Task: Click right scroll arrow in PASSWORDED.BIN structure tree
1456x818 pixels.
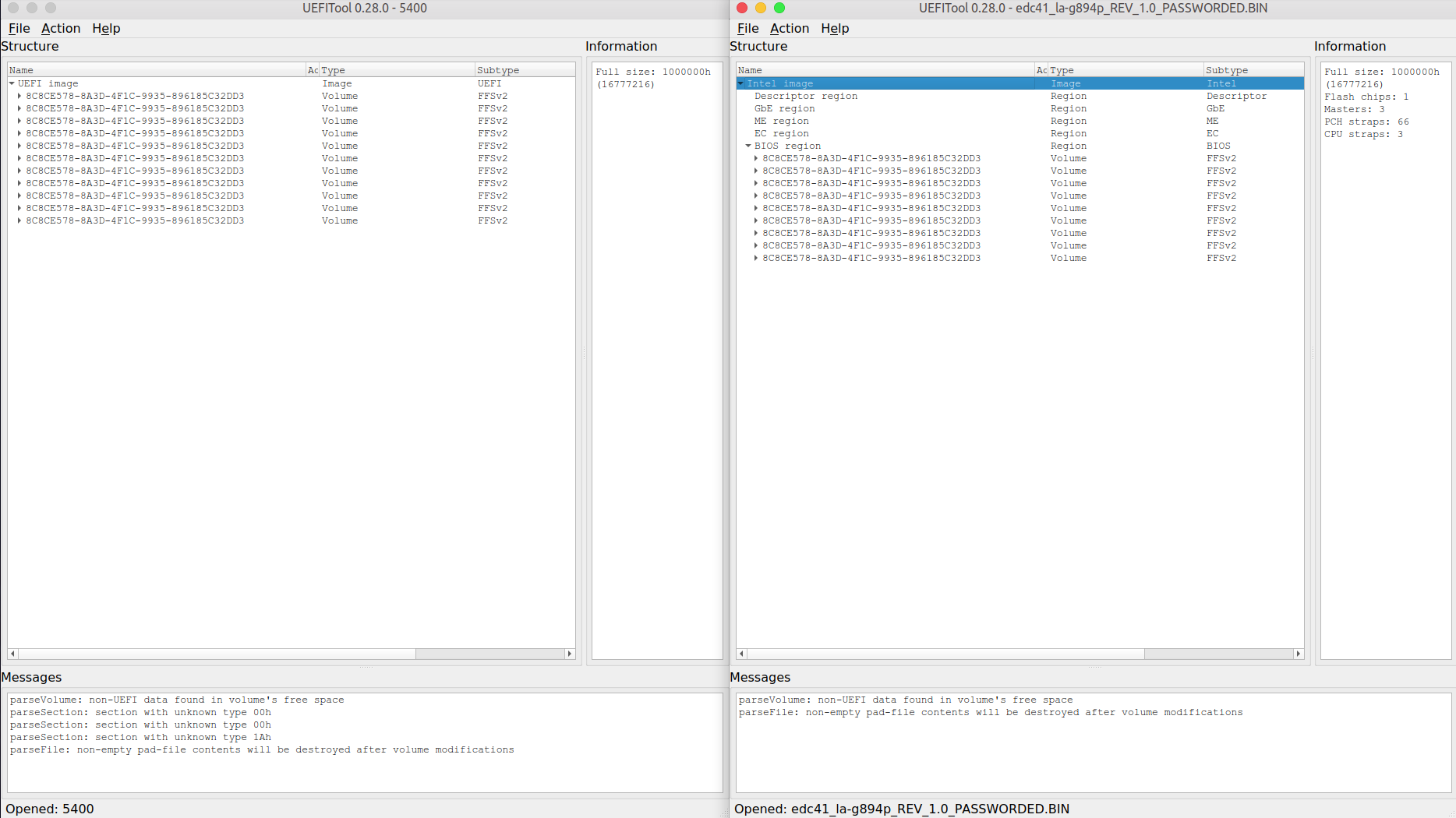Action: pos(1299,654)
